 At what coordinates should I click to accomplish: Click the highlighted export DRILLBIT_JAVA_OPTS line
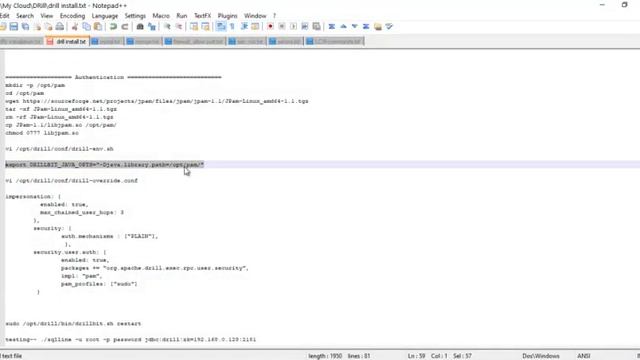pos(104,164)
